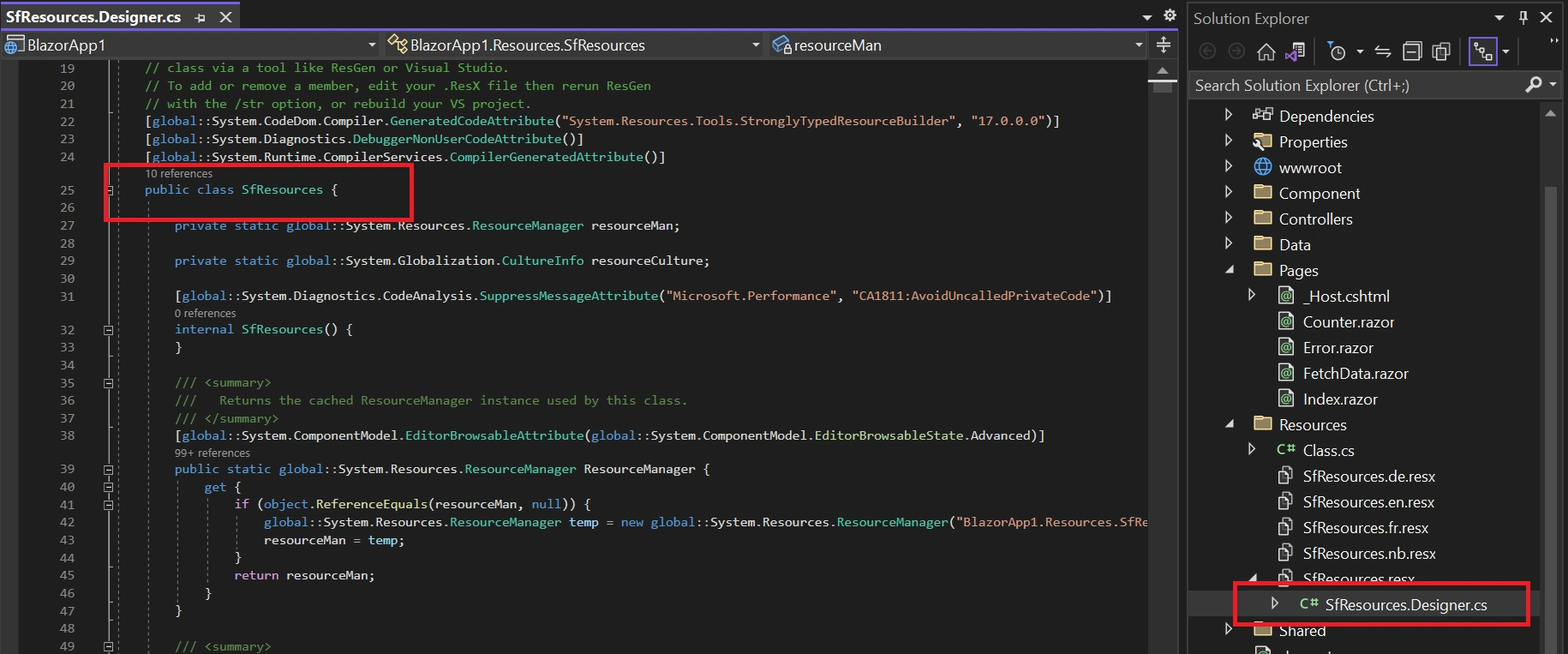Screen dimensions: 1568x654
Task: Select FetchData.razor in Solution Explorer
Action: pyautogui.click(x=1356, y=373)
